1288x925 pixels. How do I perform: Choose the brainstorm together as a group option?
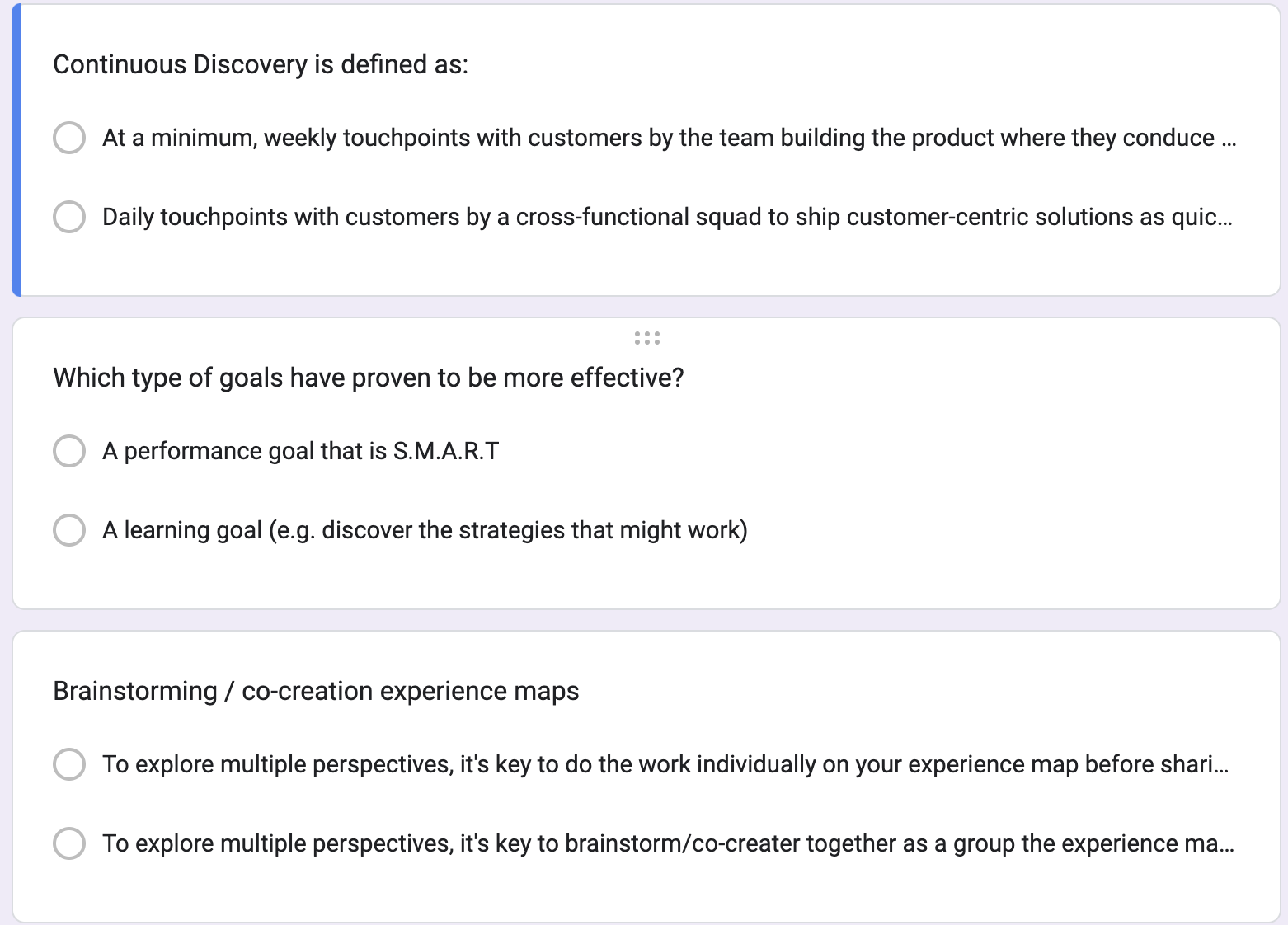70,843
